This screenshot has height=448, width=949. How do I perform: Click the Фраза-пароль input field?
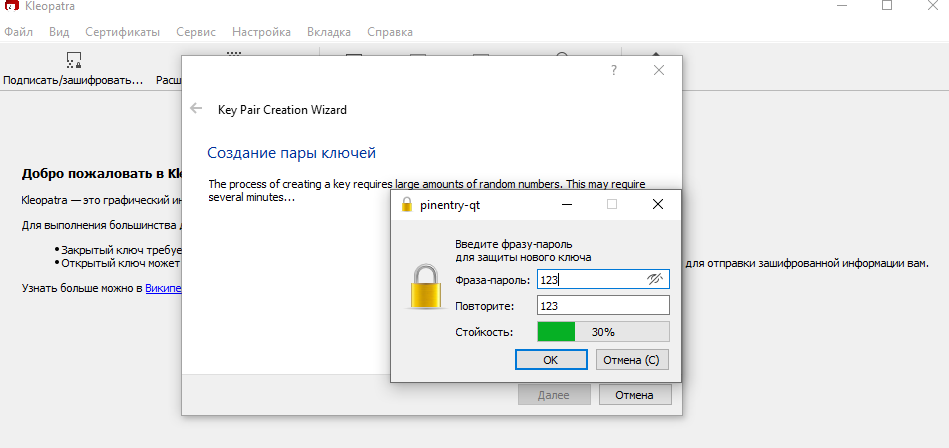603,279
